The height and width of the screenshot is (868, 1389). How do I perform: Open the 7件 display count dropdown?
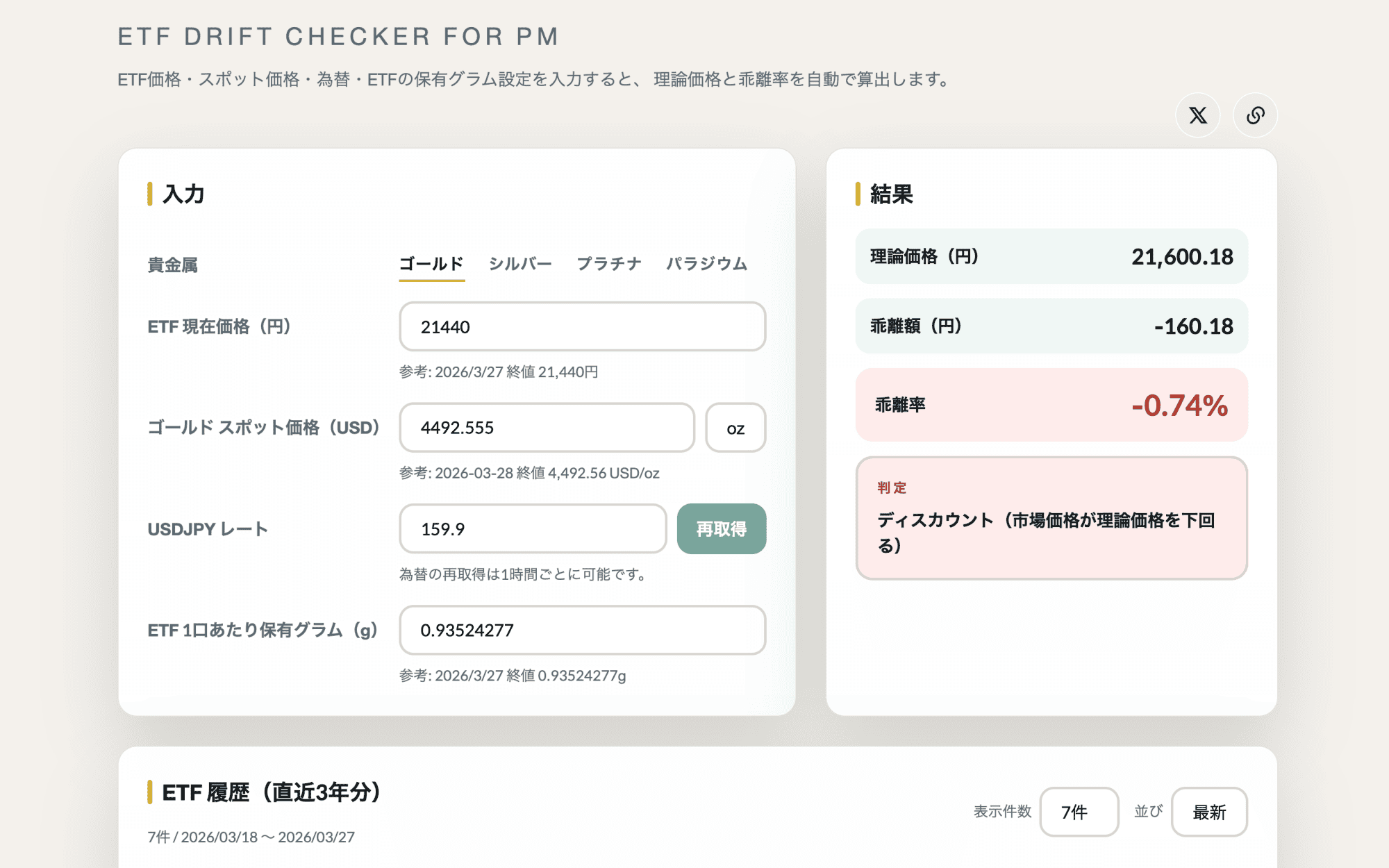coord(1079,812)
